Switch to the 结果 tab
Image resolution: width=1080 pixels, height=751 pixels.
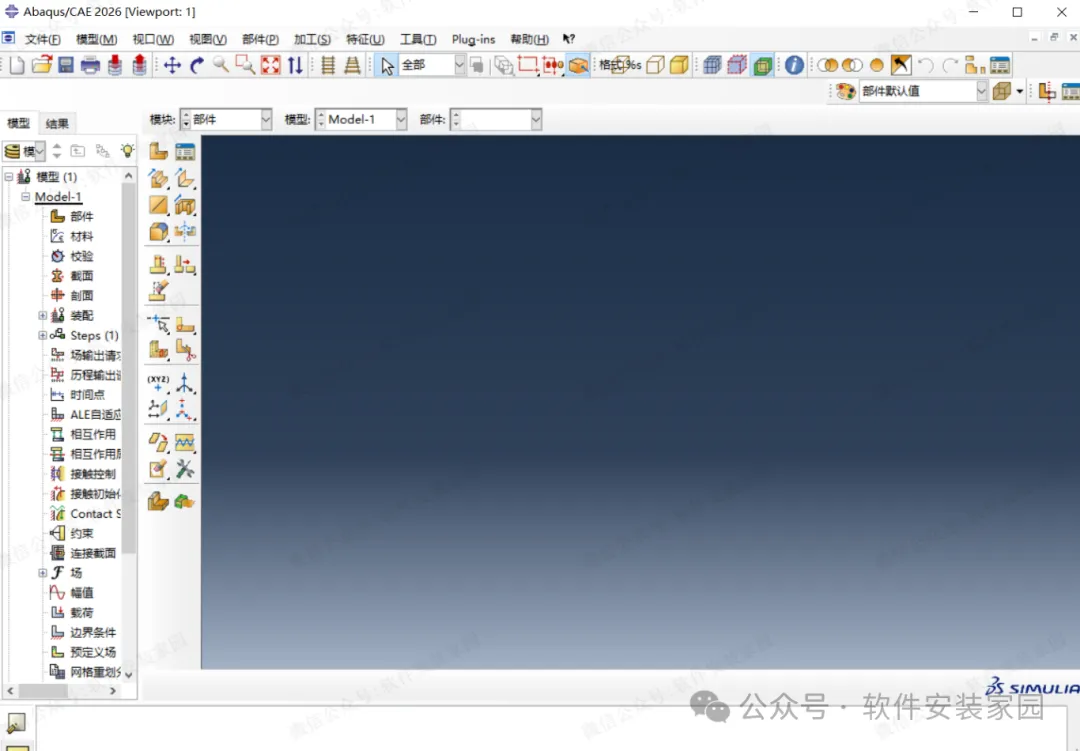57,123
